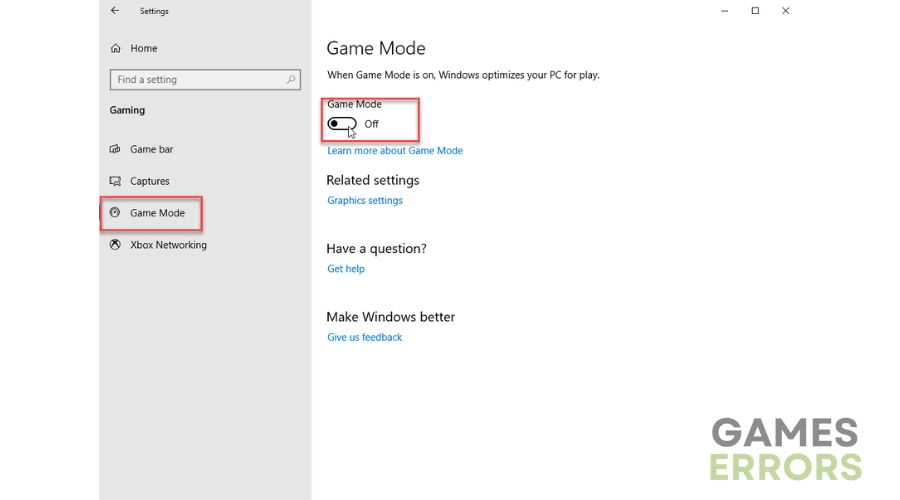Image resolution: width=900 pixels, height=500 pixels.
Task: Open the Game bar section
Action: 152,149
